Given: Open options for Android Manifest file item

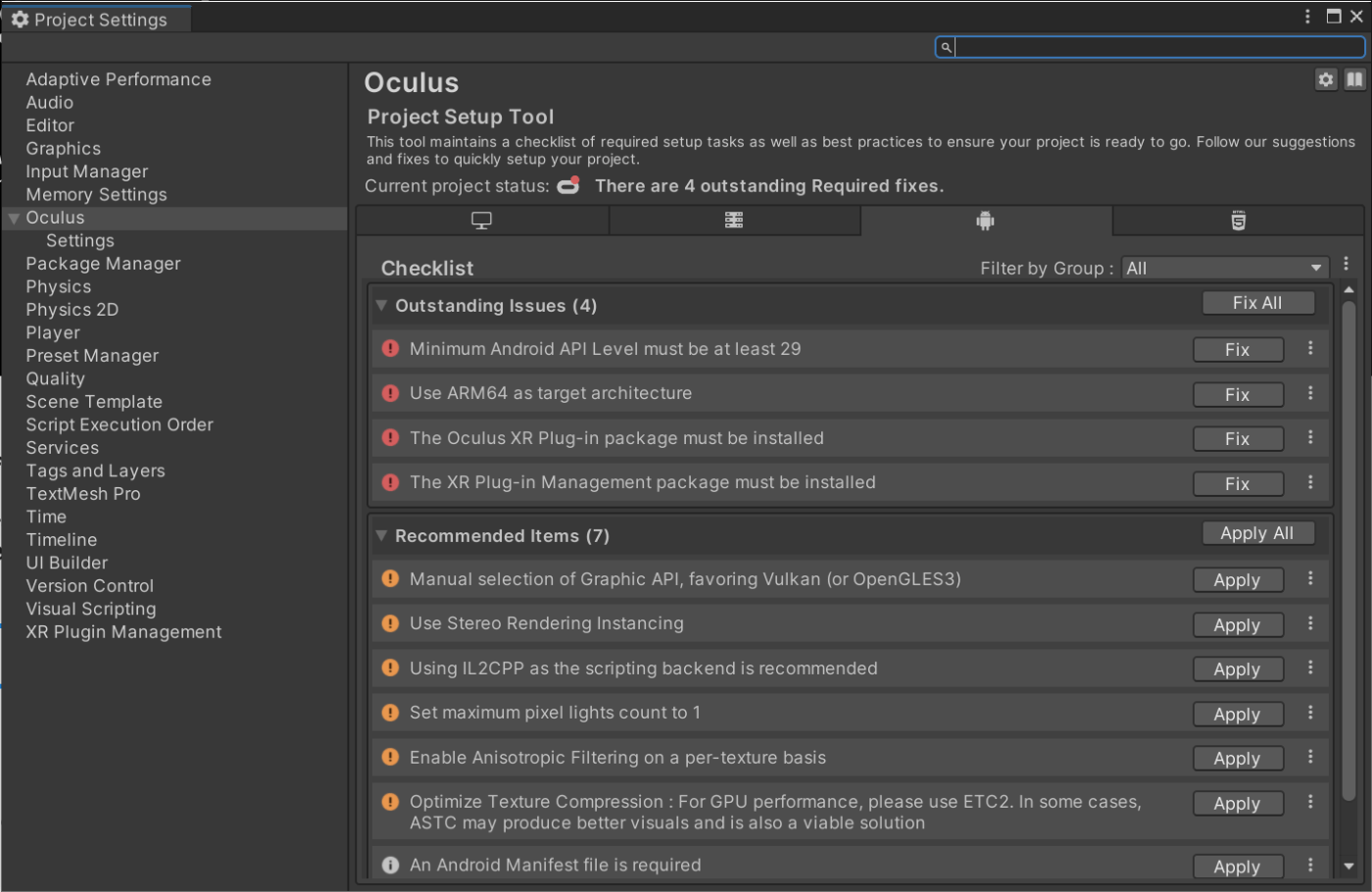Looking at the screenshot, I should 1310,865.
